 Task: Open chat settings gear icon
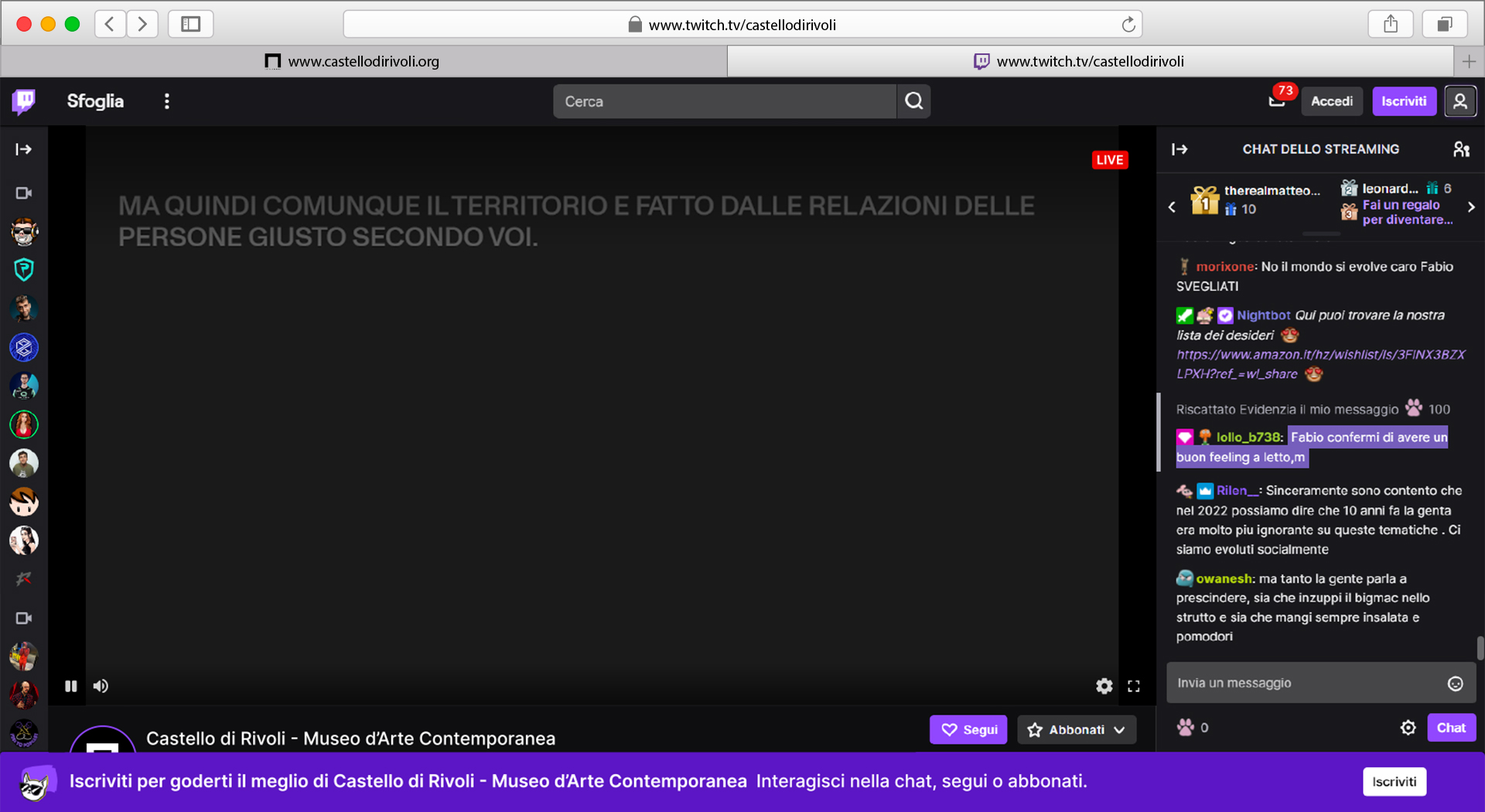1408,728
